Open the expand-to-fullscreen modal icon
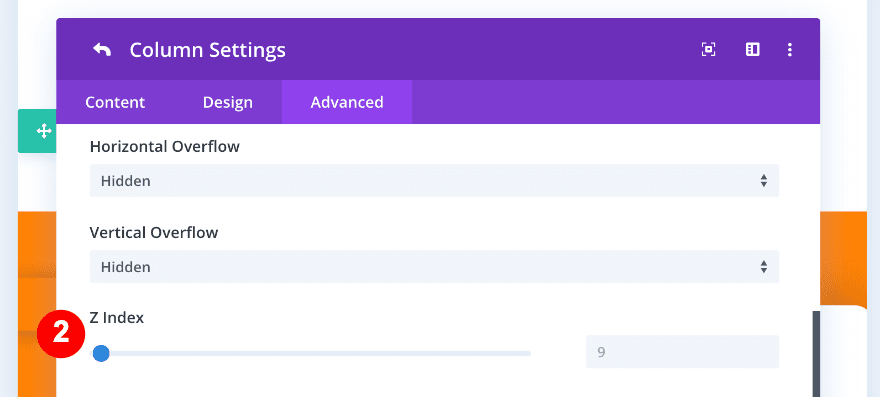Image resolution: width=880 pixels, height=397 pixels. [709, 49]
